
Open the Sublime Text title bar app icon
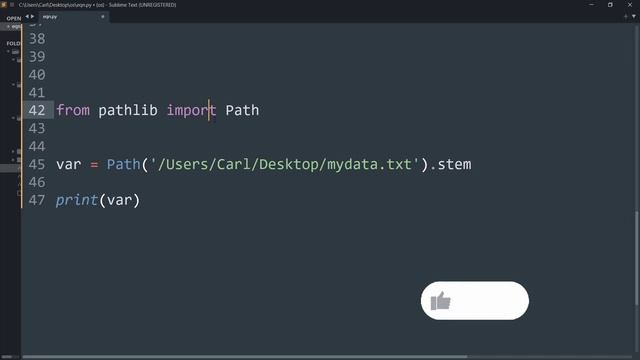4,5
